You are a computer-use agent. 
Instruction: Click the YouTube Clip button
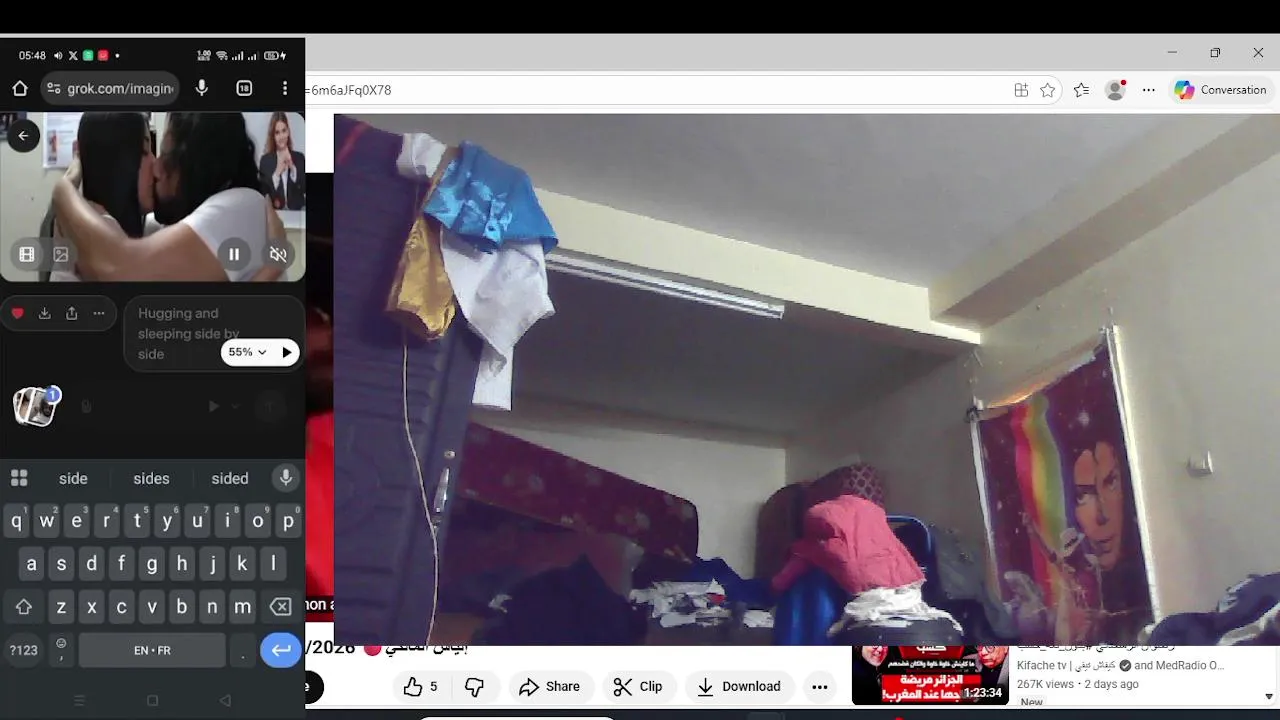click(x=638, y=686)
